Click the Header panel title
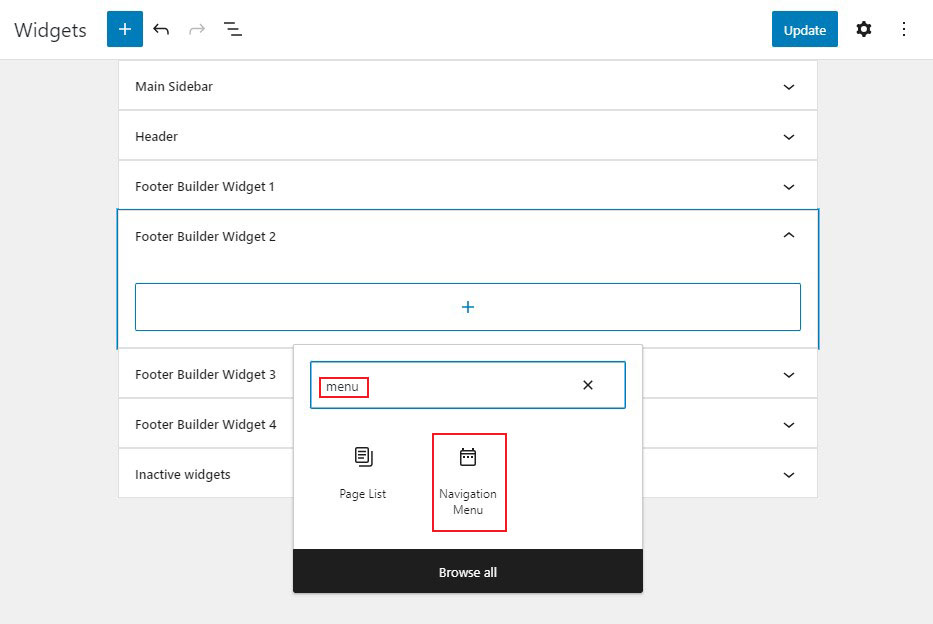The width and height of the screenshot is (933, 624). (156, 136)
